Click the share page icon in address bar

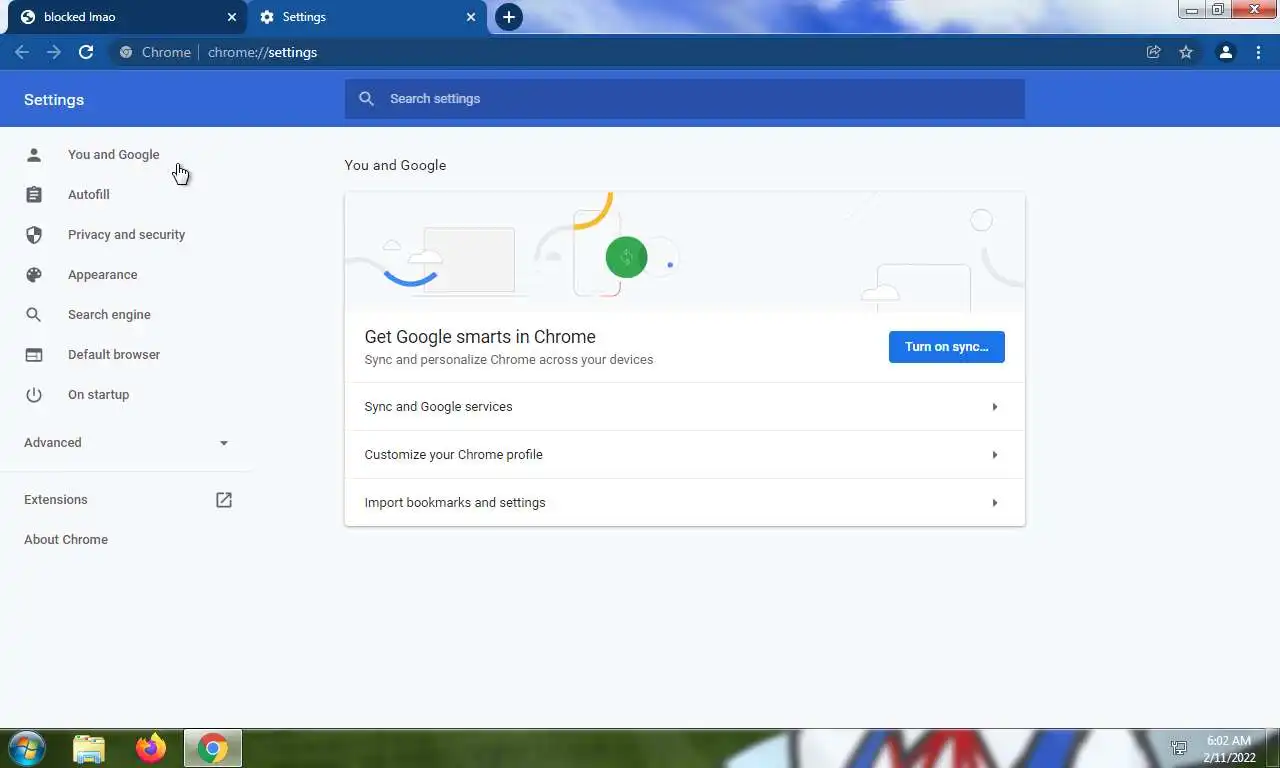1154,52
